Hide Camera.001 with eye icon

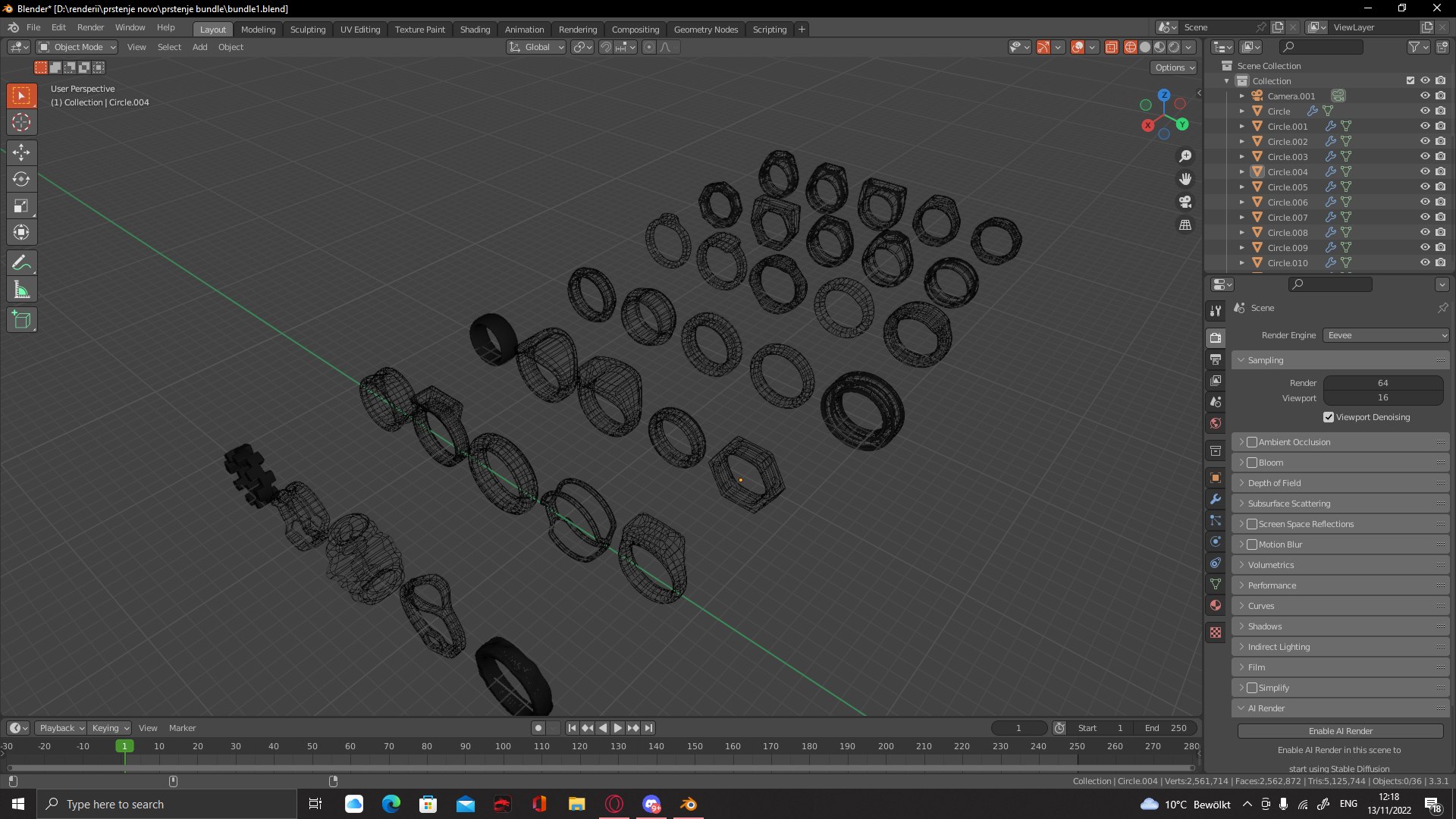point(1425,96)
